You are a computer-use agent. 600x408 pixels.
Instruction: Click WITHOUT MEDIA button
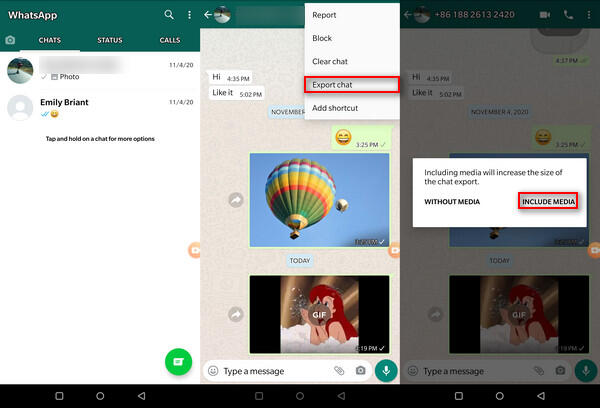tap(452, 201)
